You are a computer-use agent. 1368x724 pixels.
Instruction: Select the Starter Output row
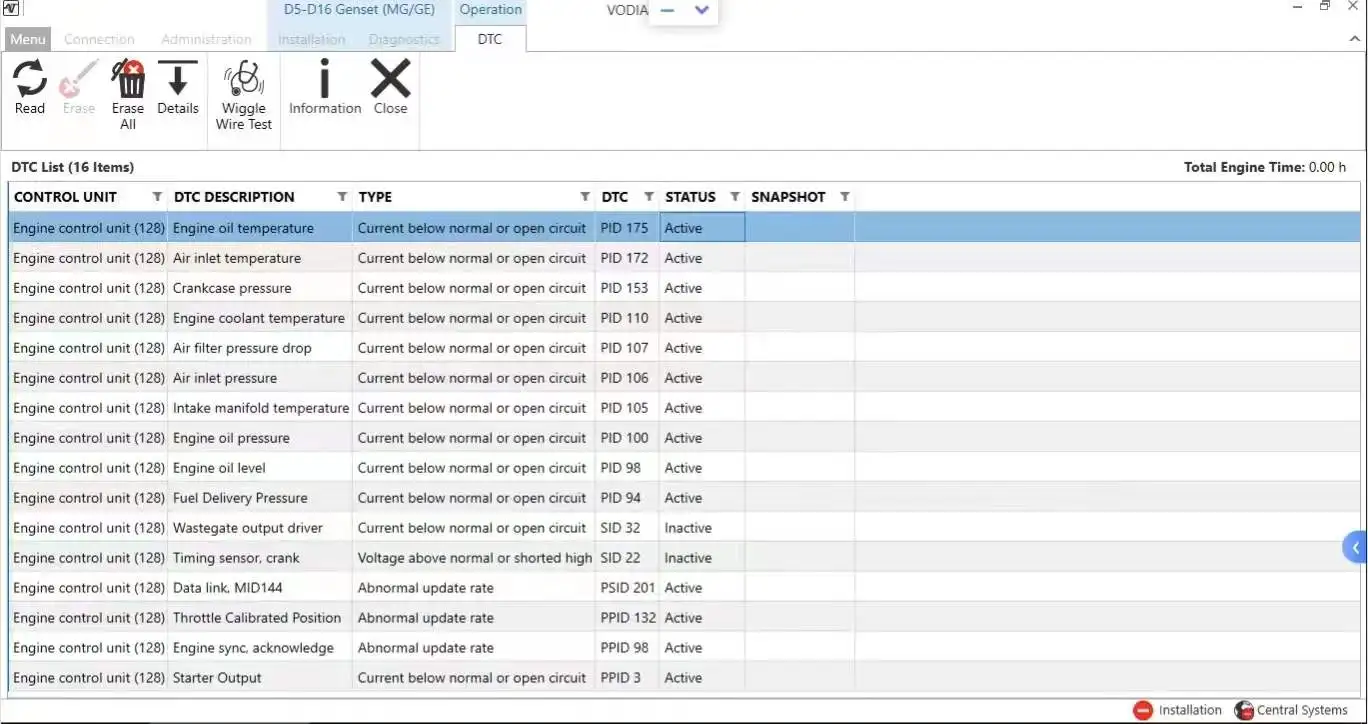[x=684, y=678]
